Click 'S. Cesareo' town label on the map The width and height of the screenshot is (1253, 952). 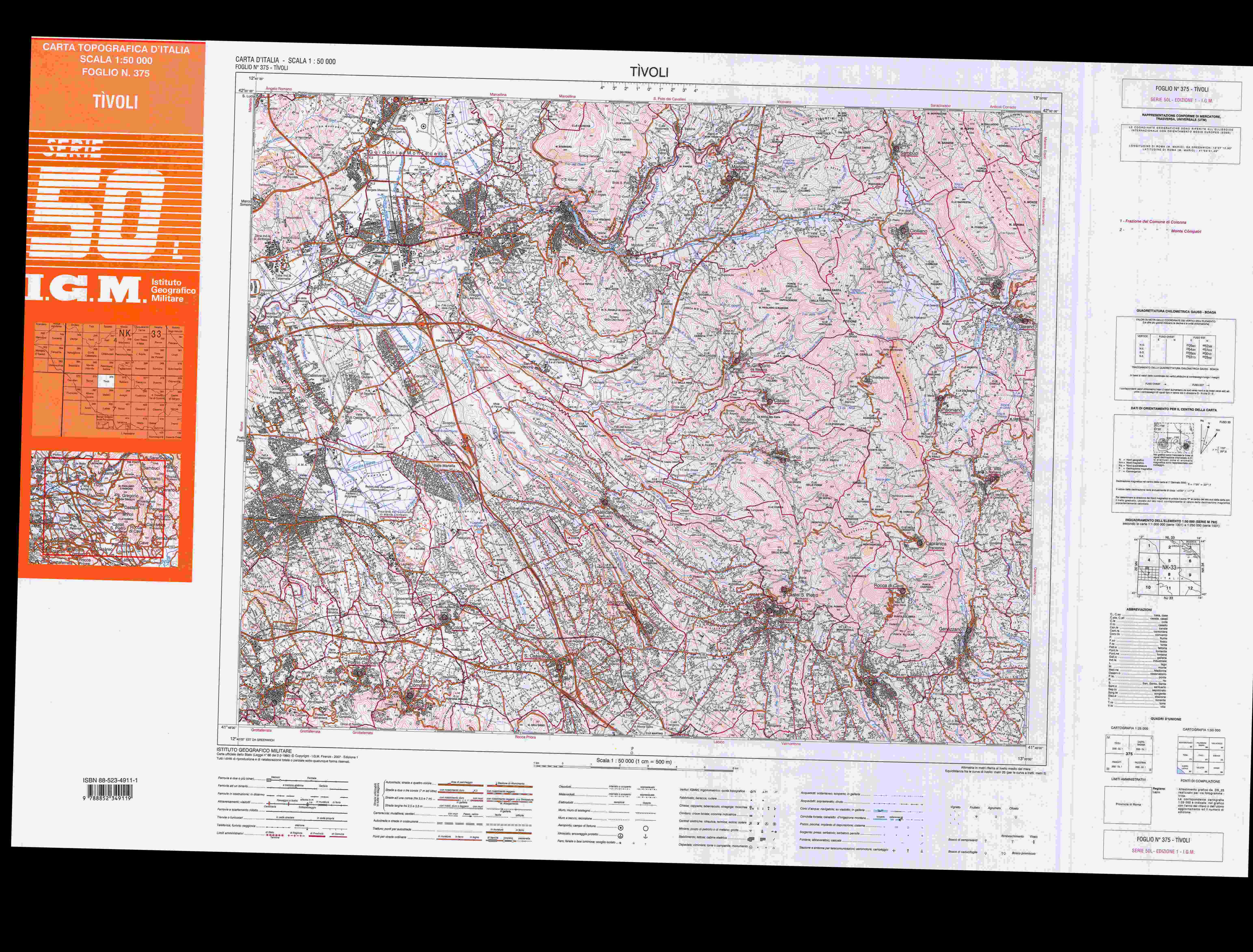(x=535, y=656)
